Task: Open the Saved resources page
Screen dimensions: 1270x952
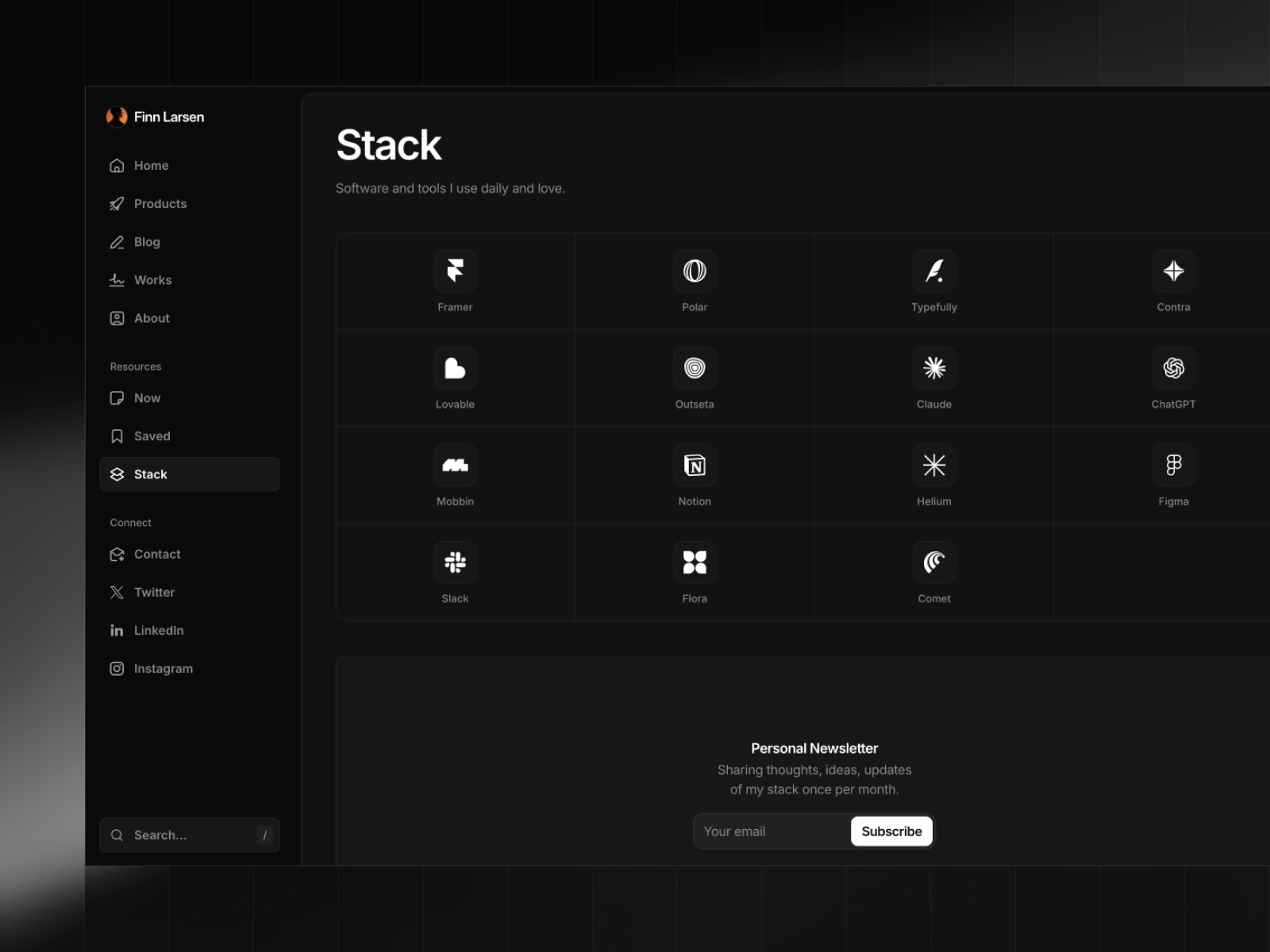Action: [190, 436]
